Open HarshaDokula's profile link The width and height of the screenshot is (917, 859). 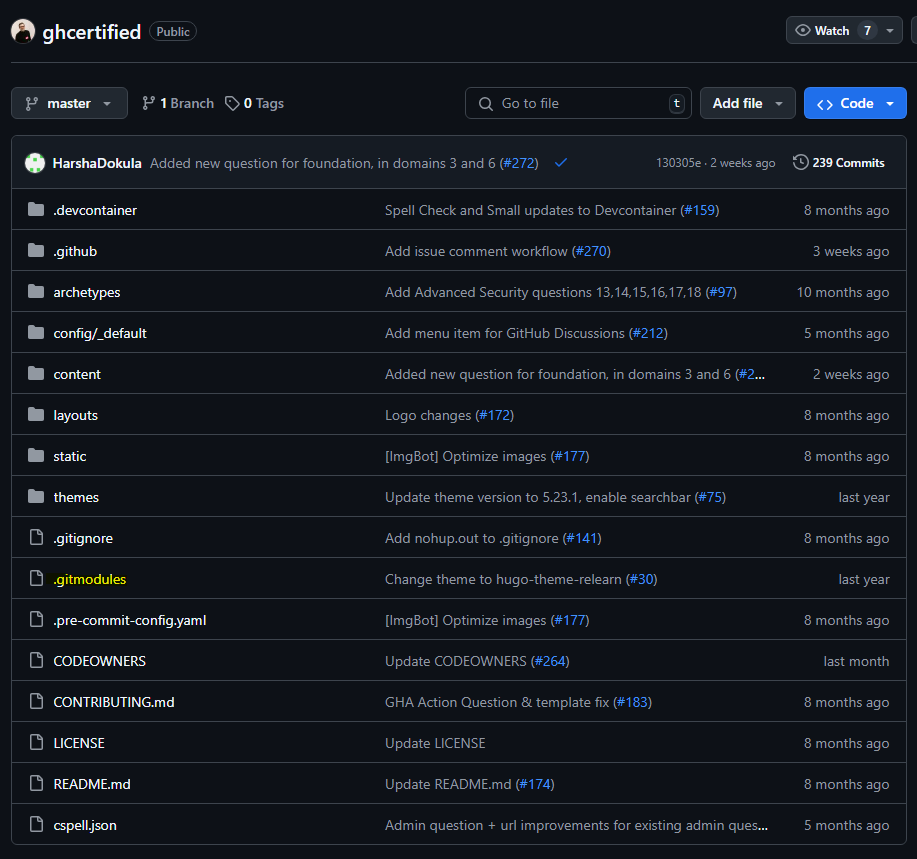coord(97,163)
